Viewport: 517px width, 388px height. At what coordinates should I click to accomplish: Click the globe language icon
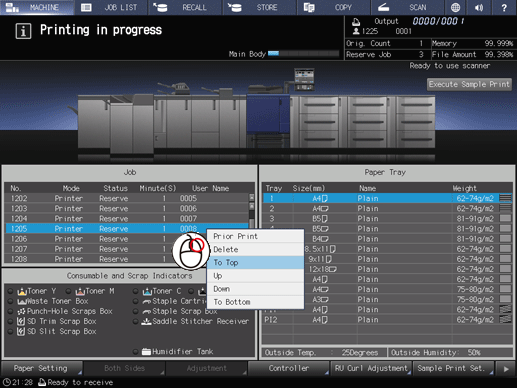455,7
